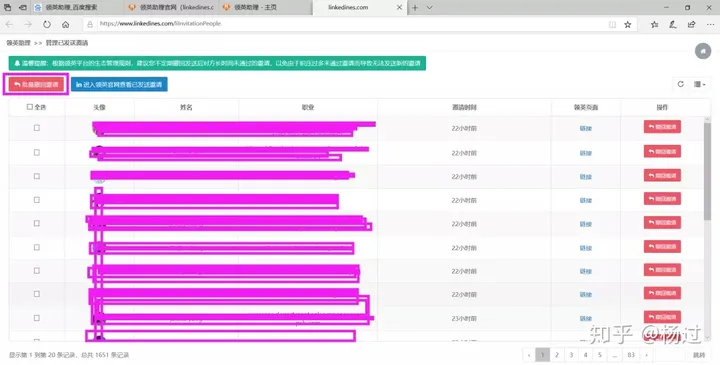Tick the 全选 select-all checkbox
The image size is (720, 365).
click(x=30, y=107)
